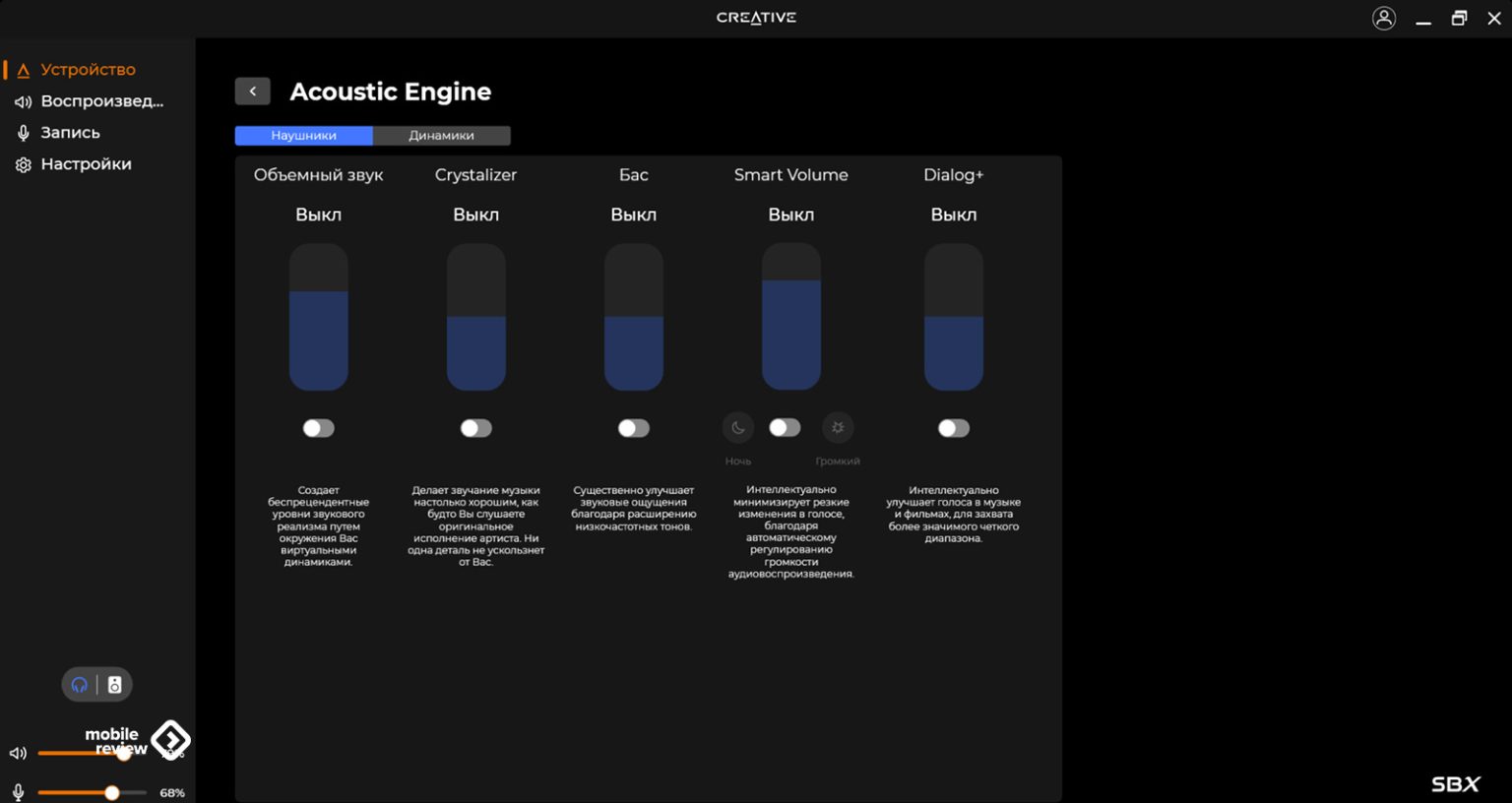
Task: Click the Объемный звук level slider
Action: (x=318, y=317)
